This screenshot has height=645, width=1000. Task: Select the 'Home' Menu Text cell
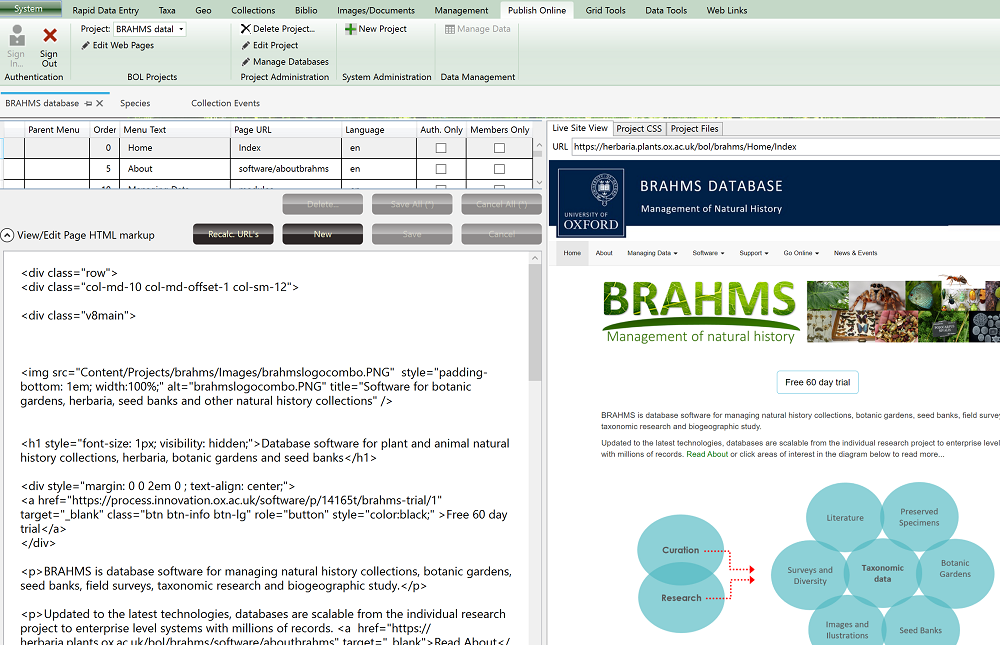coord(175,148)
